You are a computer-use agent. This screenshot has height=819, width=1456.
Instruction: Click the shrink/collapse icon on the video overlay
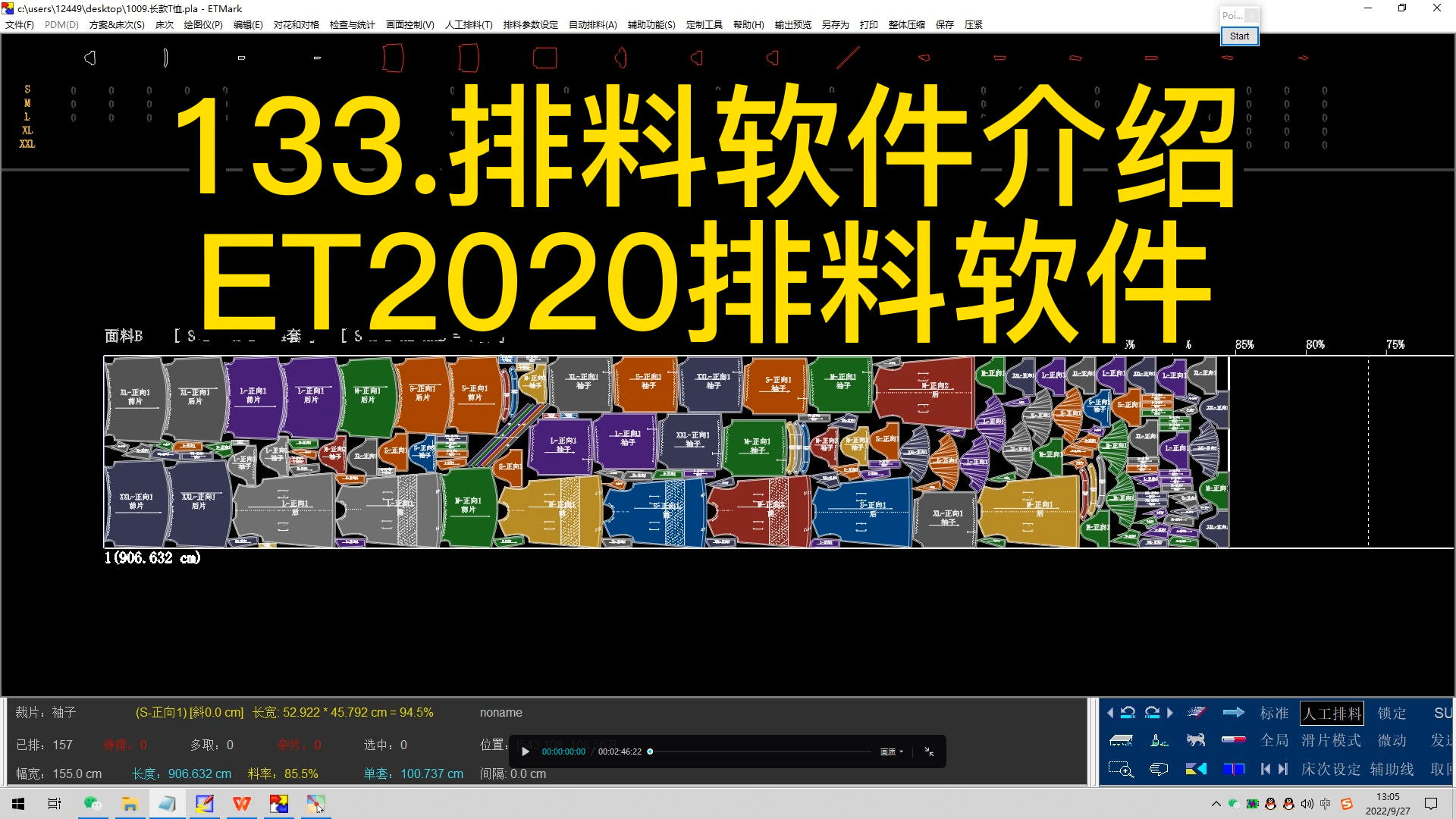929,752
